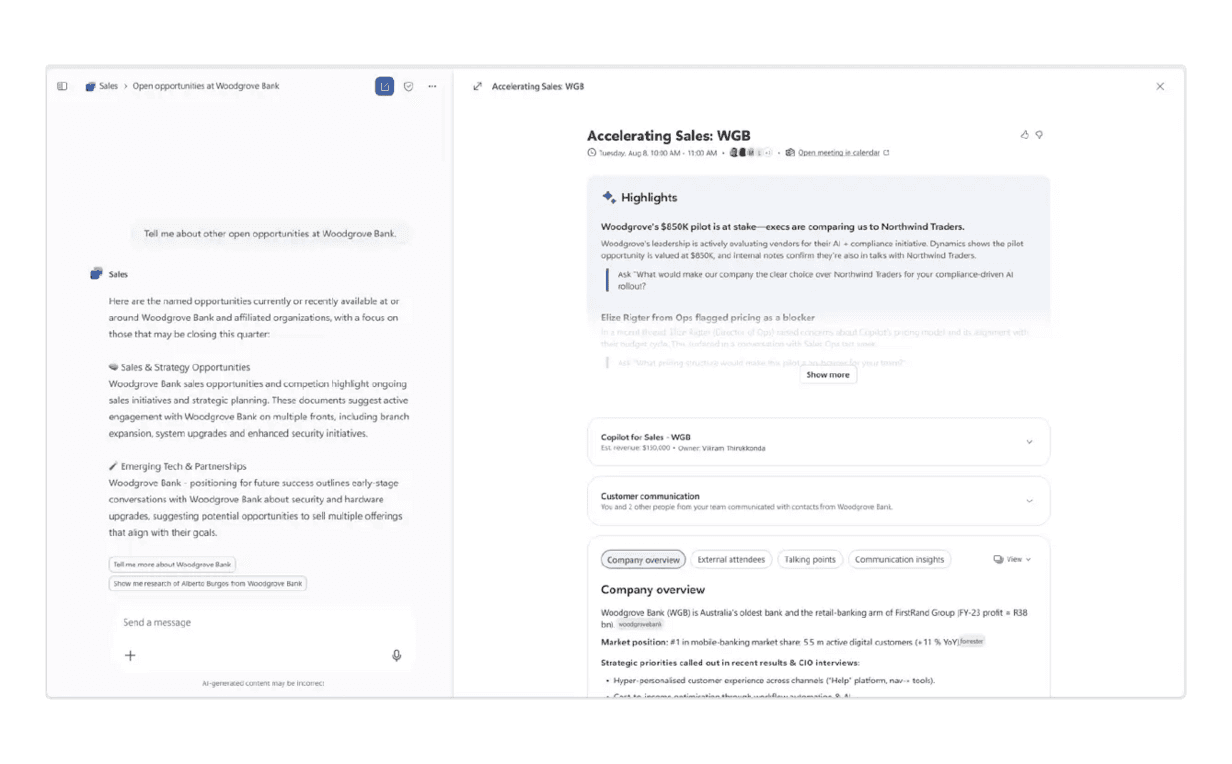
Task: Open meeting in calendar link
Action: (838, 153)
